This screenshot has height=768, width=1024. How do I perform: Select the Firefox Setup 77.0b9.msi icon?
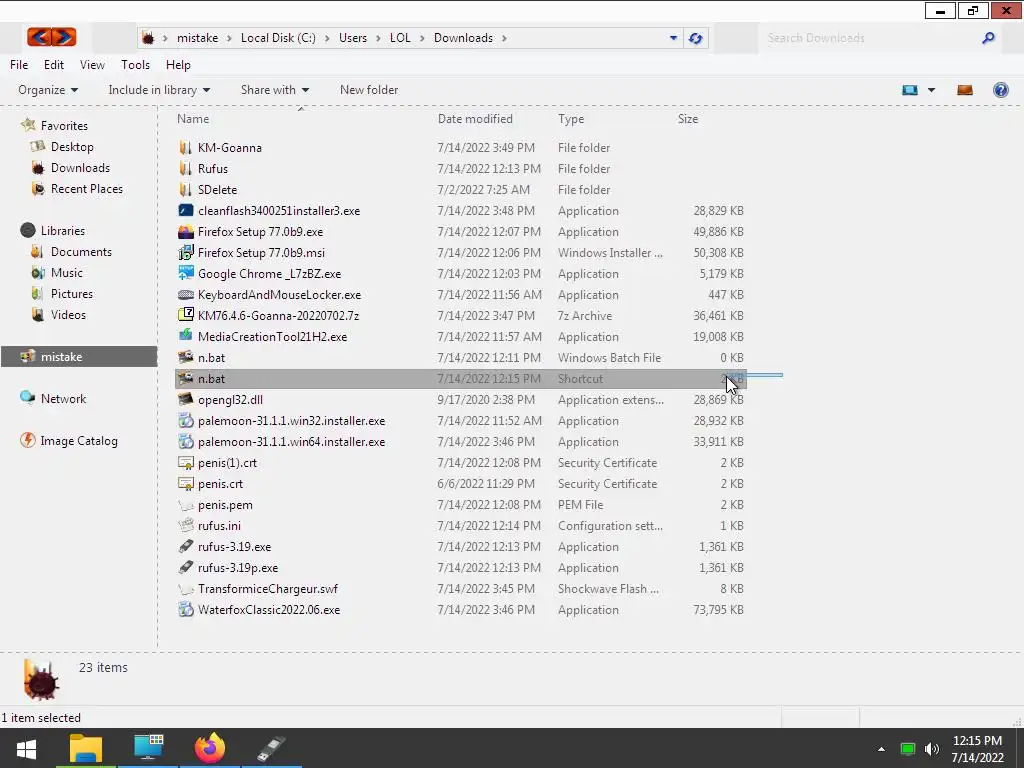tap(186, 252)
